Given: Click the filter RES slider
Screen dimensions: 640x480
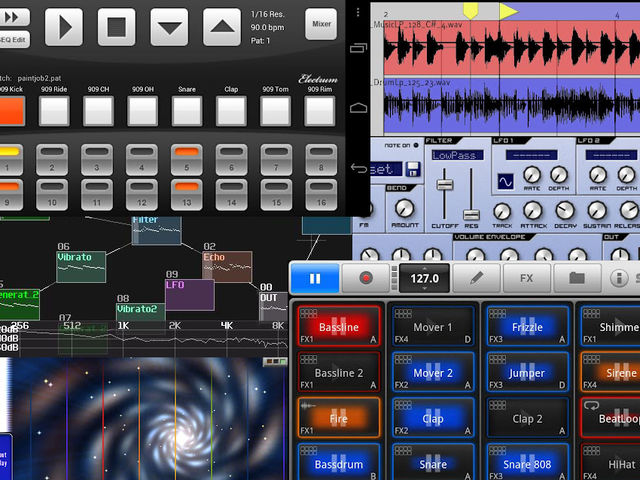Looking at the screenshot, I should tap(471, 215).
